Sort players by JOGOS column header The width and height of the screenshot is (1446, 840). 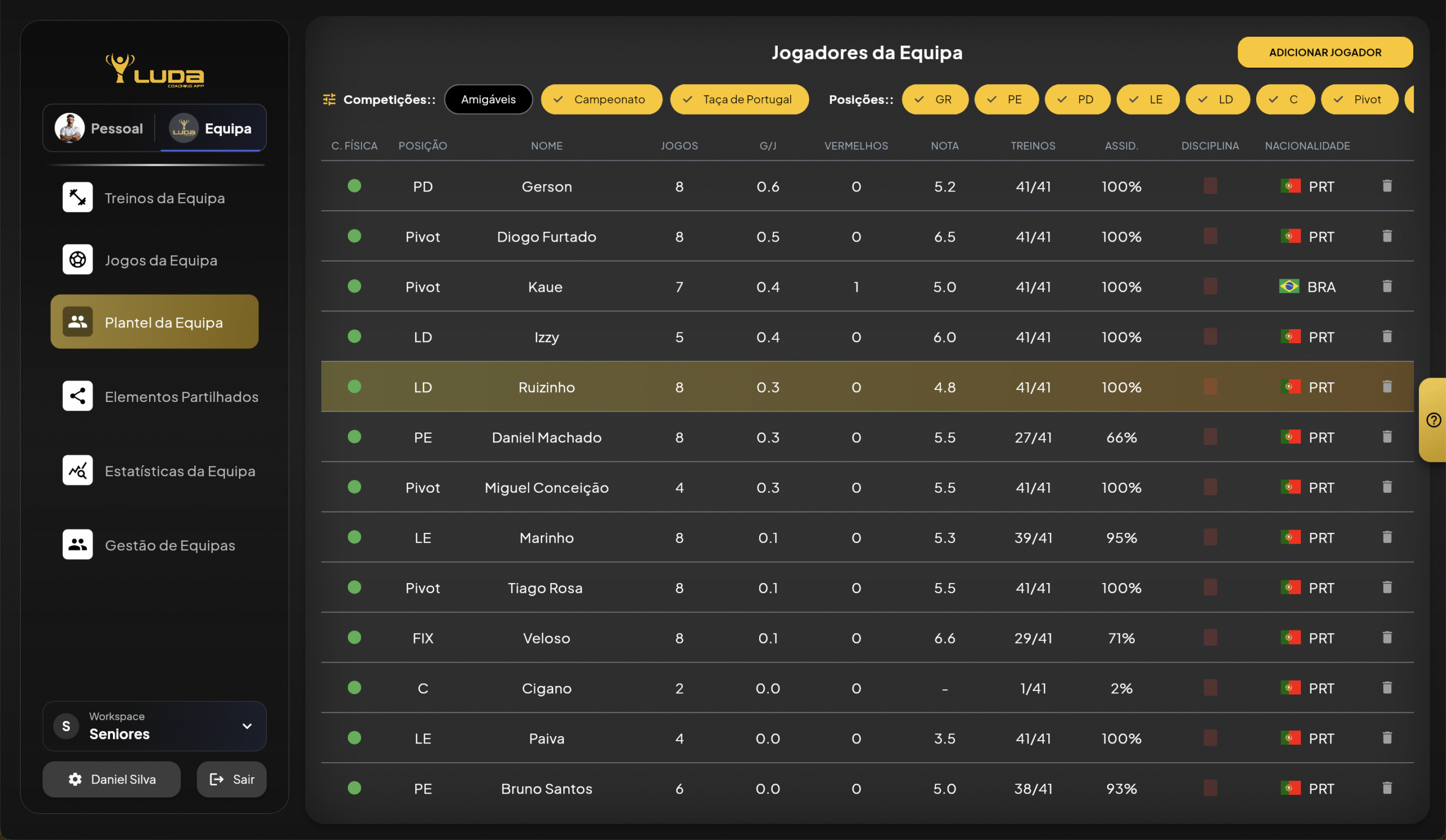click(x=679, y=146)
